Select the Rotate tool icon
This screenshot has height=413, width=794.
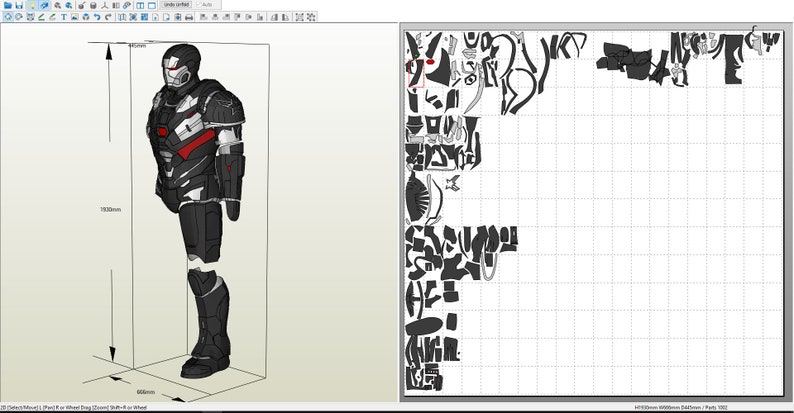(x=19, y=17)
